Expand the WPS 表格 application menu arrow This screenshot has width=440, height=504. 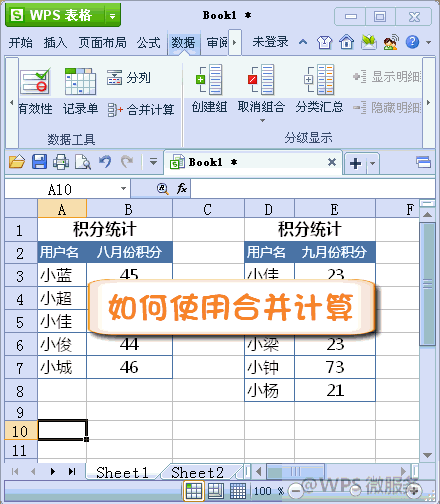tap(112, 16)
